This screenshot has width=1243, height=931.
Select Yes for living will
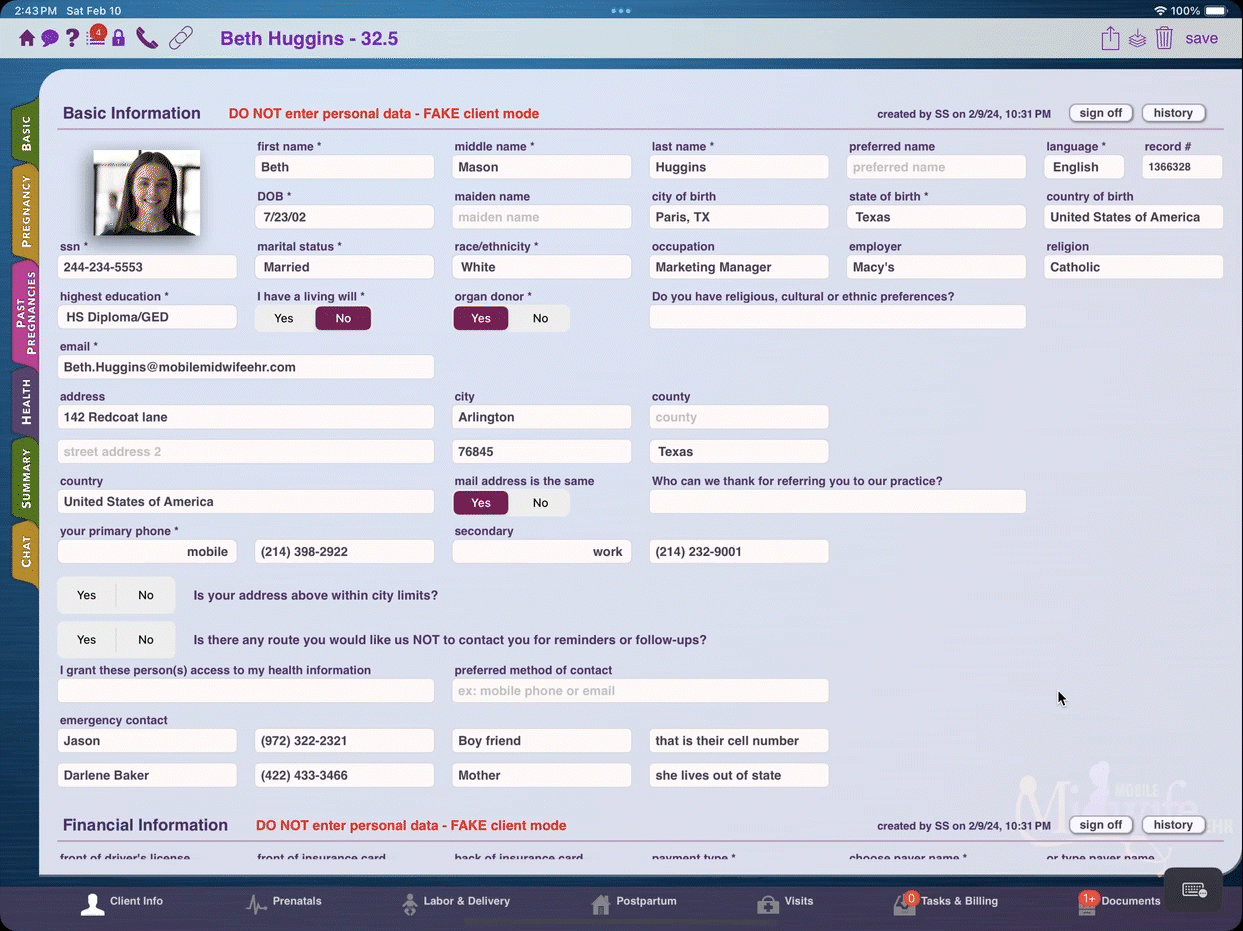point(284,318)
